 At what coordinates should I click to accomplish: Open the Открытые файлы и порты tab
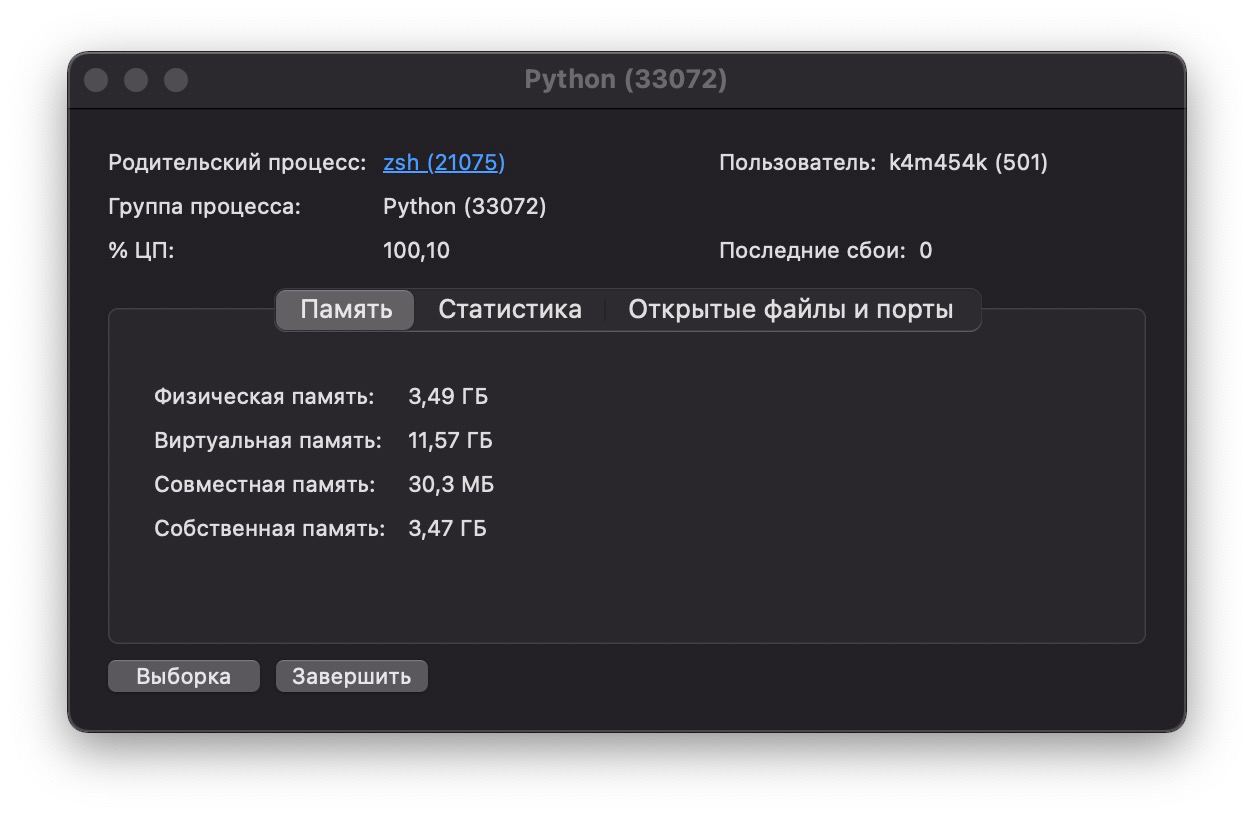(x=790, y=310)
